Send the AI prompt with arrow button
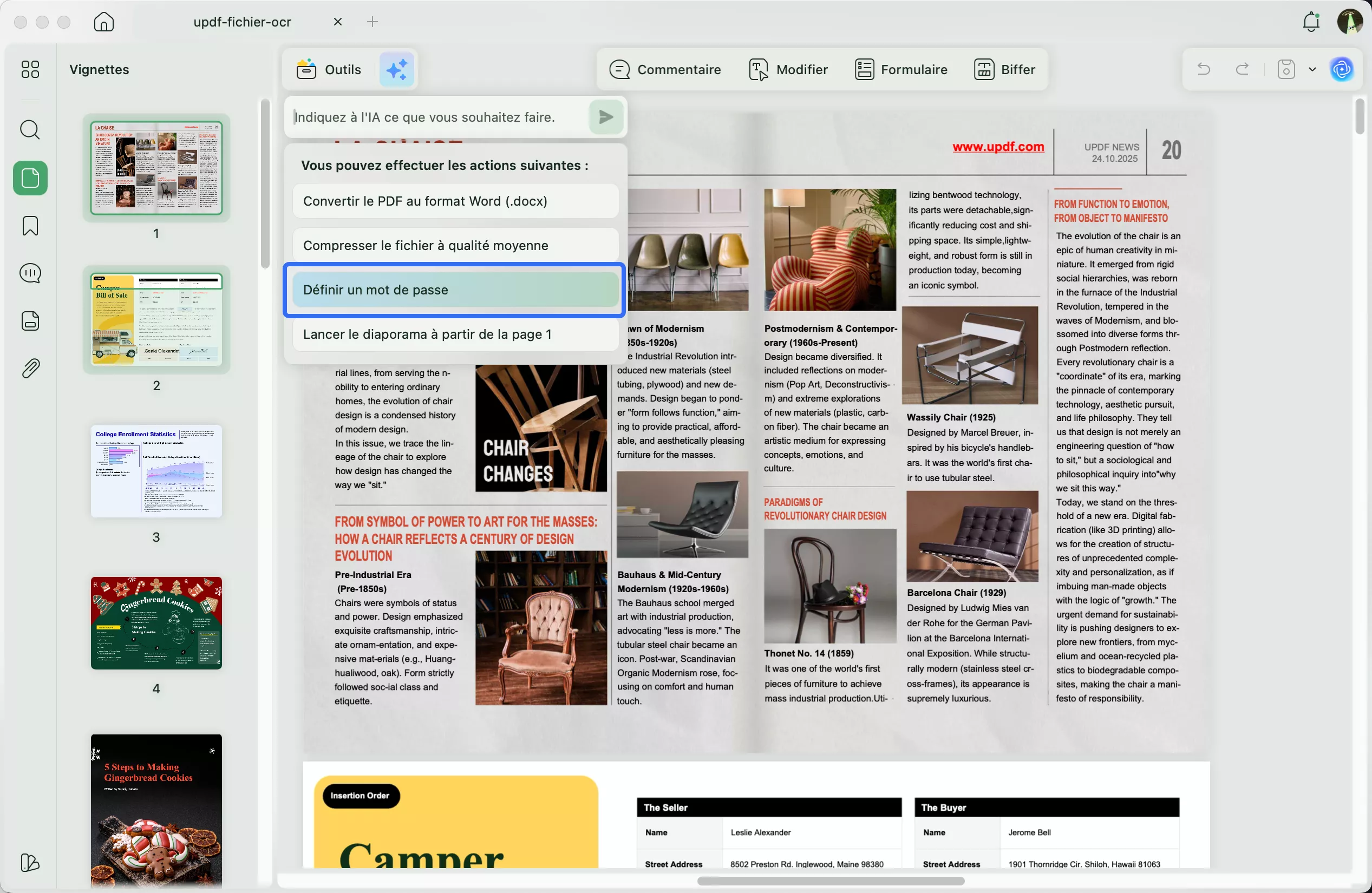Screen dimensions: 1372x893 (x=605, y=117)
